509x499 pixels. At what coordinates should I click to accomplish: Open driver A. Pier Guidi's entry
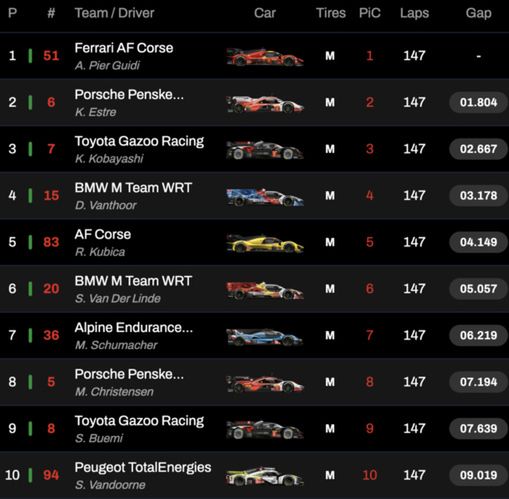(107, 65)
